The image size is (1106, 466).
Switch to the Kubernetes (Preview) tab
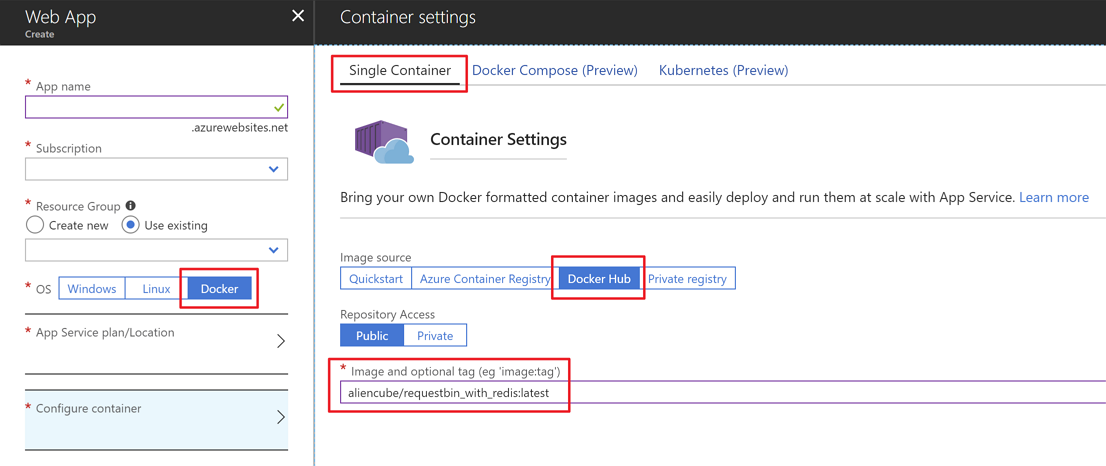point(723,70)
